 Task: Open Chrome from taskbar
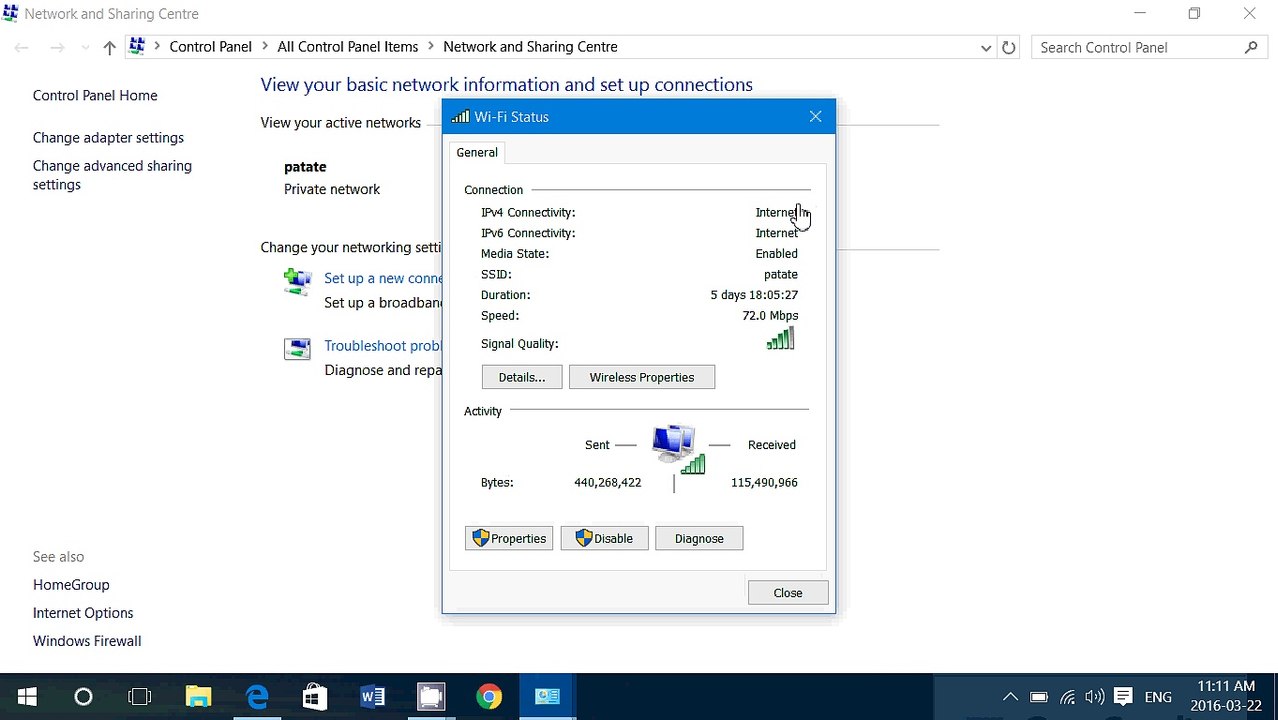point(489,697)
